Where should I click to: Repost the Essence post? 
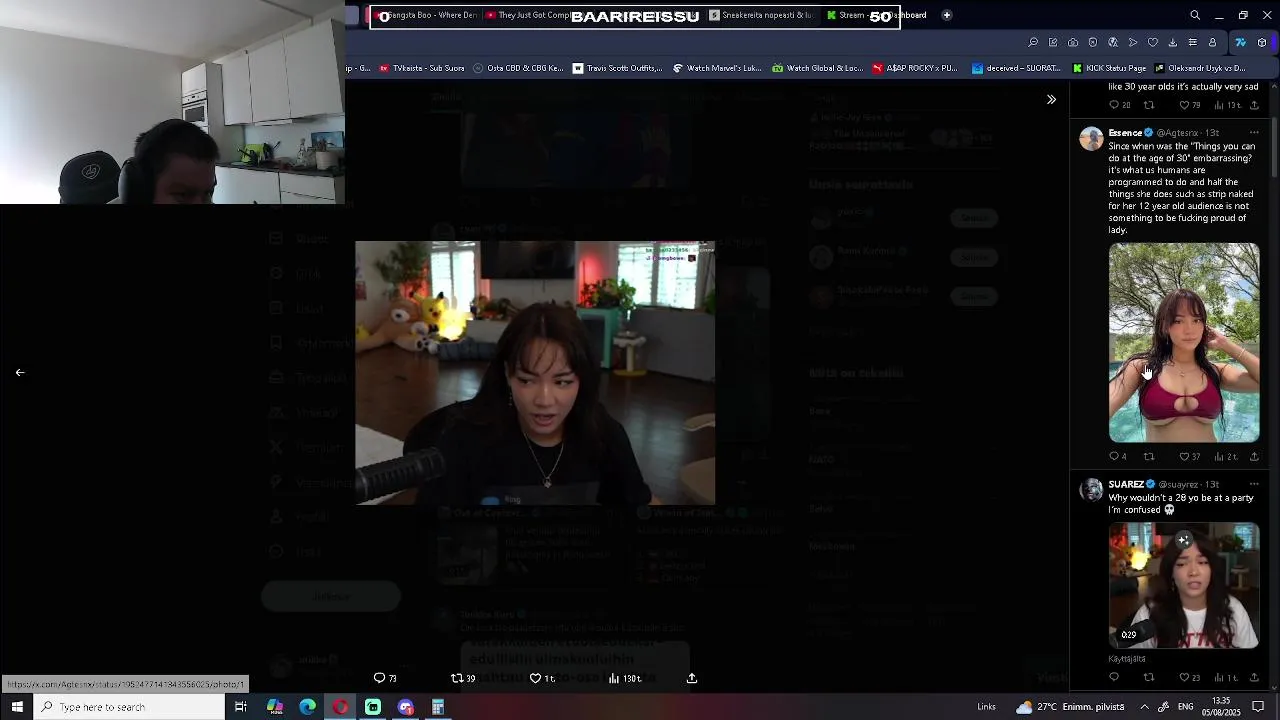tap(1149, 456)
